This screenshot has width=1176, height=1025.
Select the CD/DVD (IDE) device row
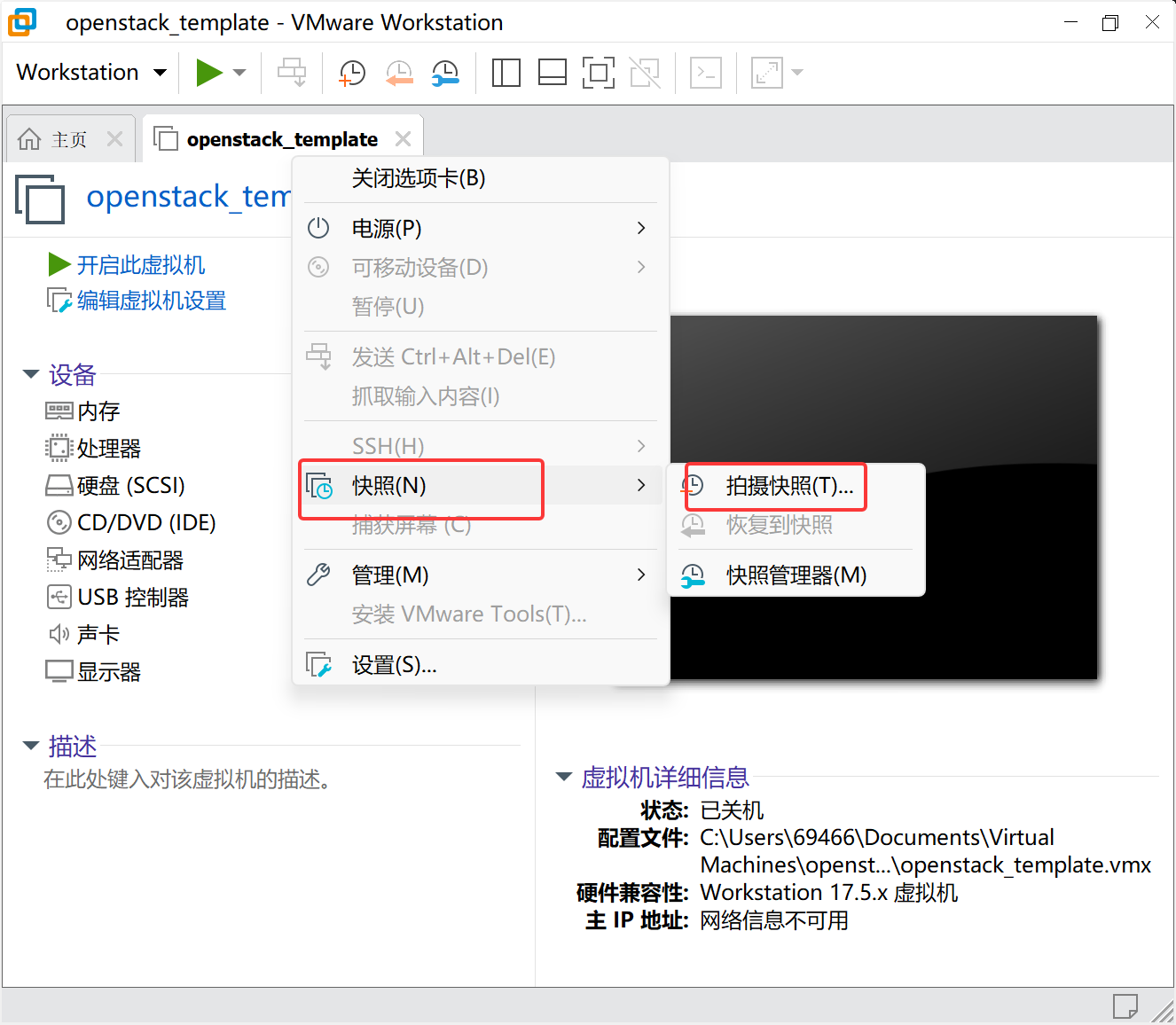[x=131, y=523]
